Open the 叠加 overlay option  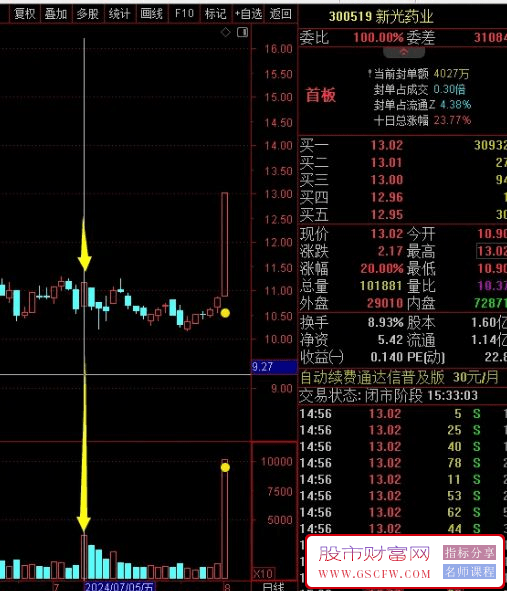tap(56, 14)
